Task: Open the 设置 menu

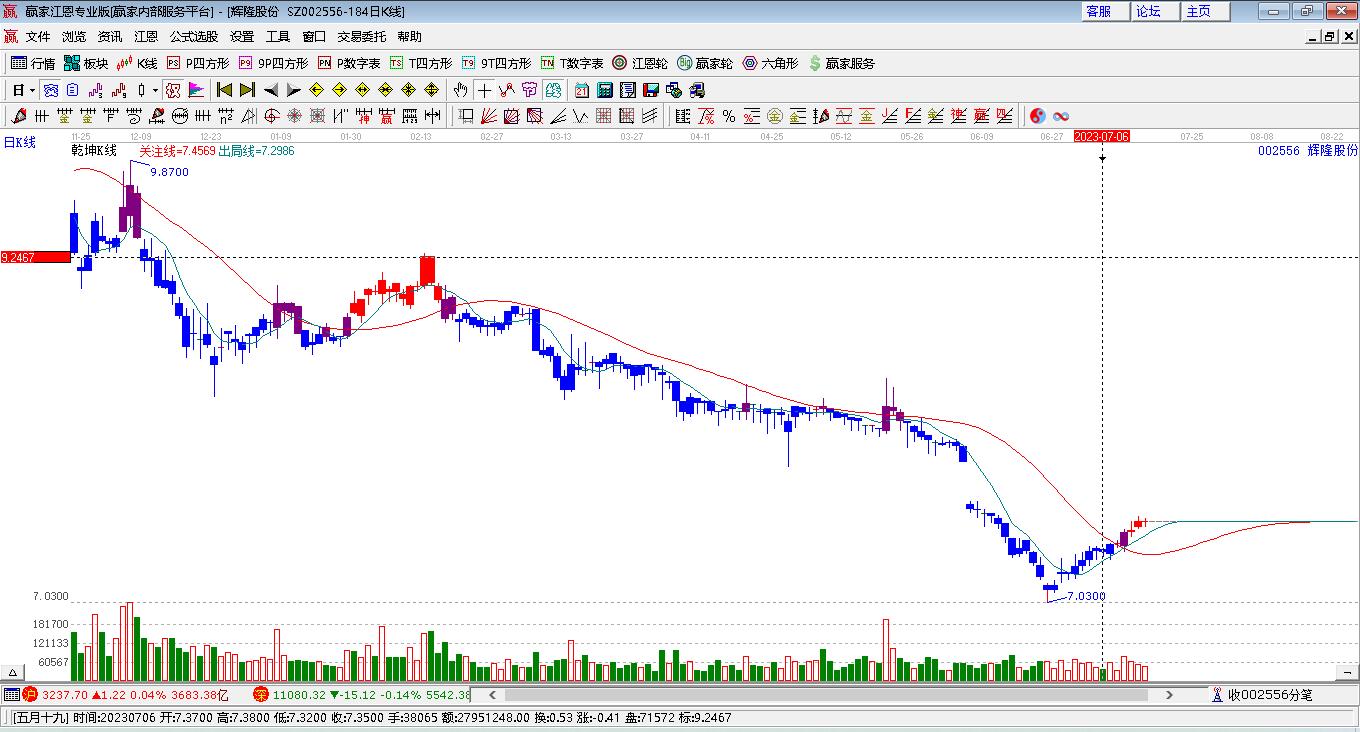Action: point(242,37)
